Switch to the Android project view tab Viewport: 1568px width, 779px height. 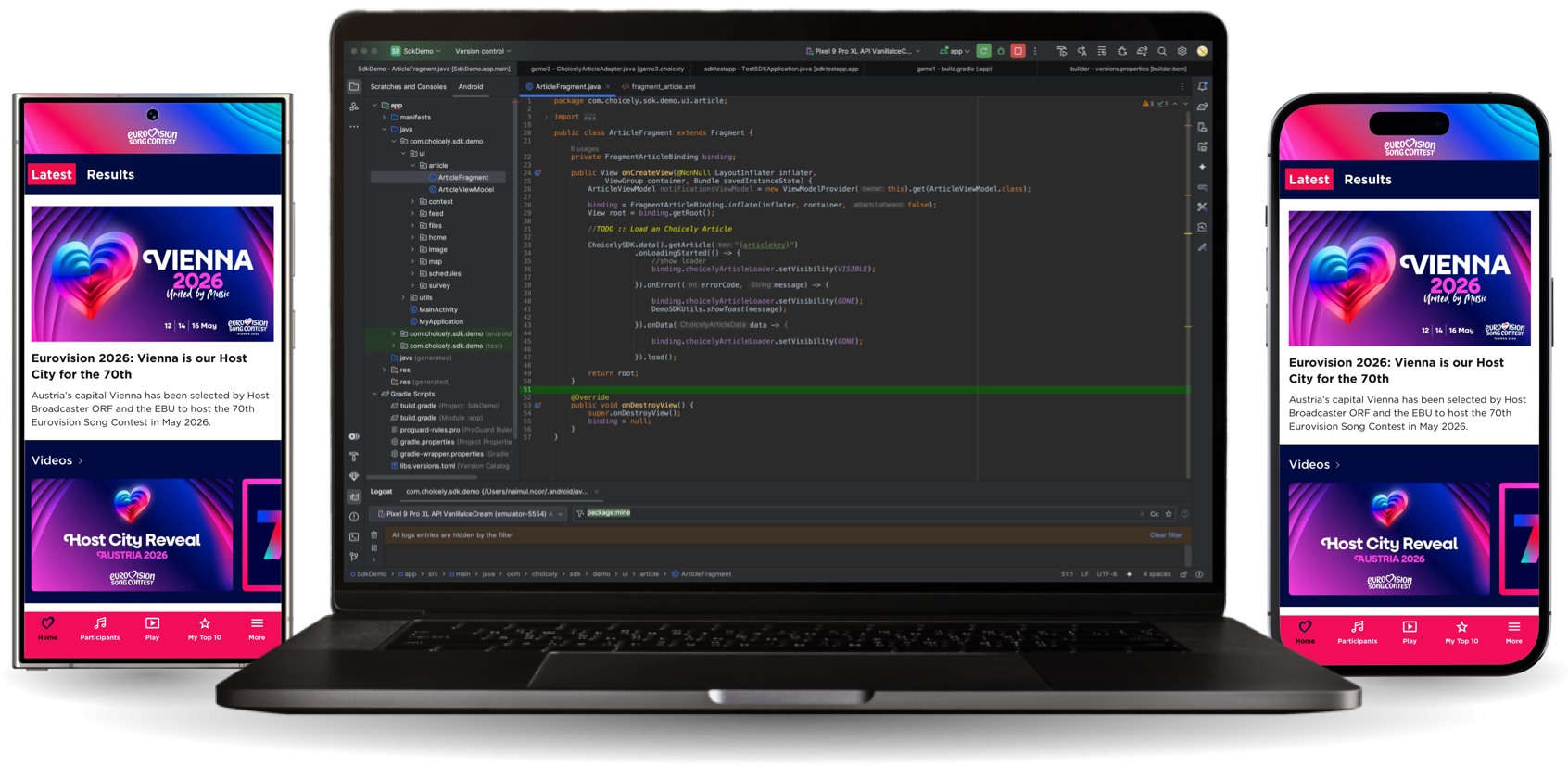tap(471, 87)
